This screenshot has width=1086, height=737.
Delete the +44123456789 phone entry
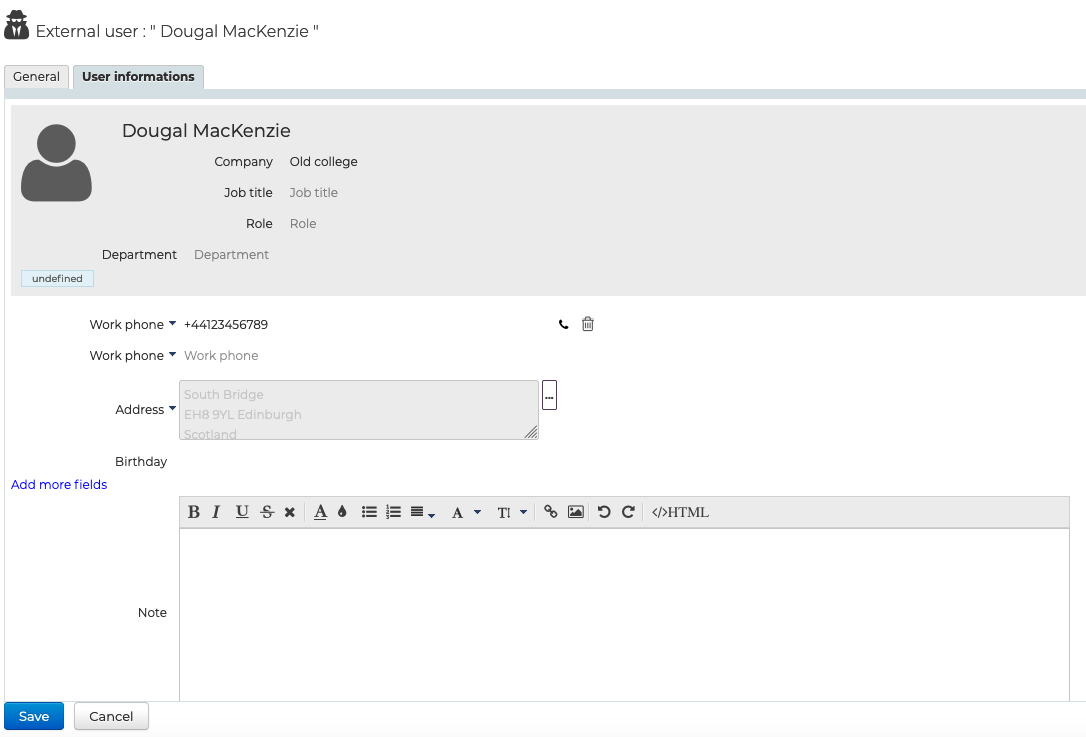pos(588,324)
